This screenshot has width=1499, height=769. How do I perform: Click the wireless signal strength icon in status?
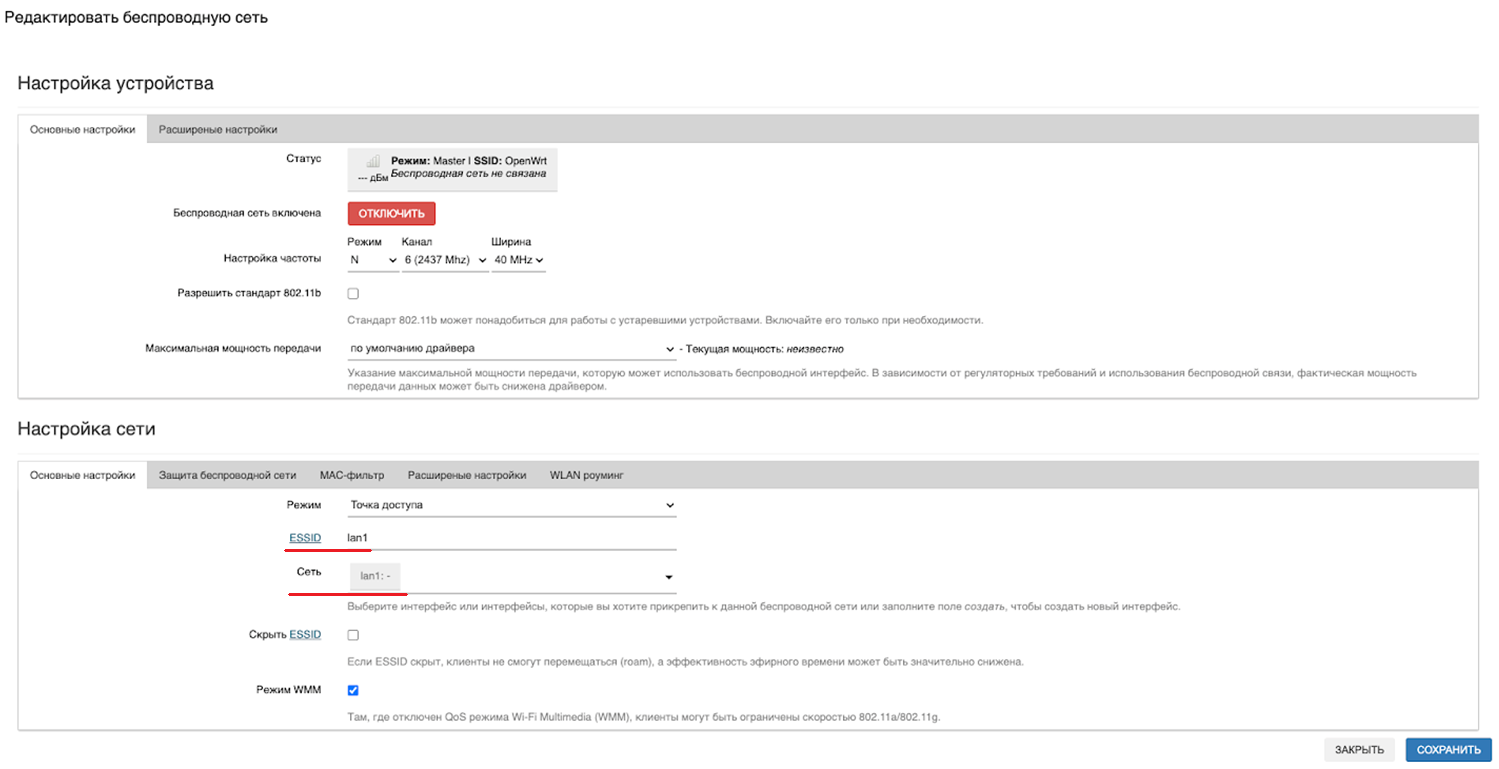point(372,162)
